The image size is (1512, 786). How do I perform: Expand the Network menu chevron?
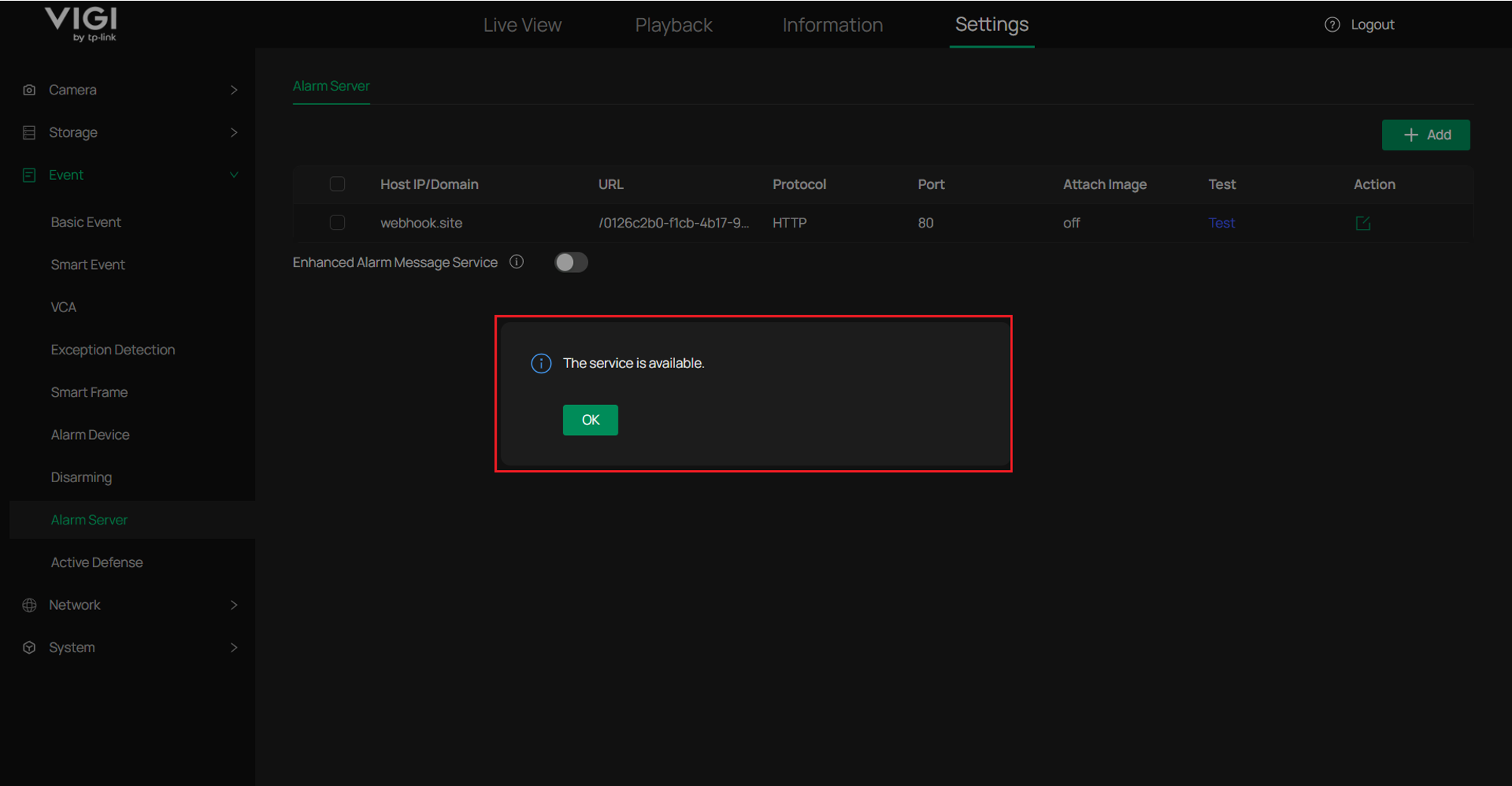(x=234, y=605)
